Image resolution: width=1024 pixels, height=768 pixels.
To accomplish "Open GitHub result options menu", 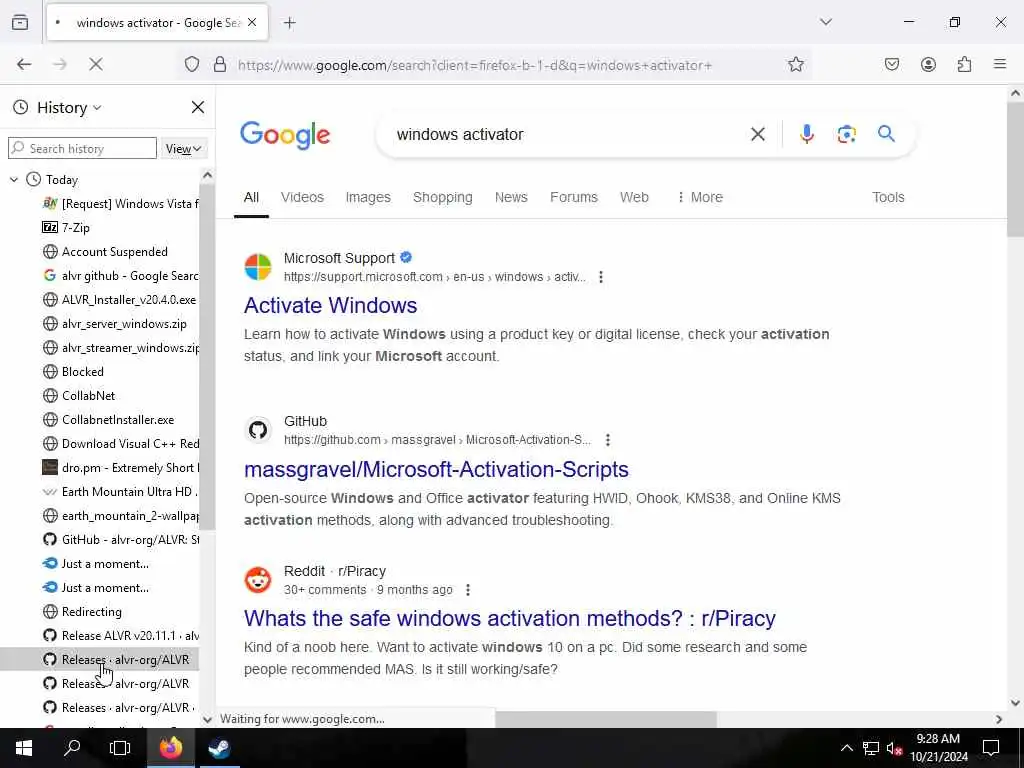I will 607,440.
